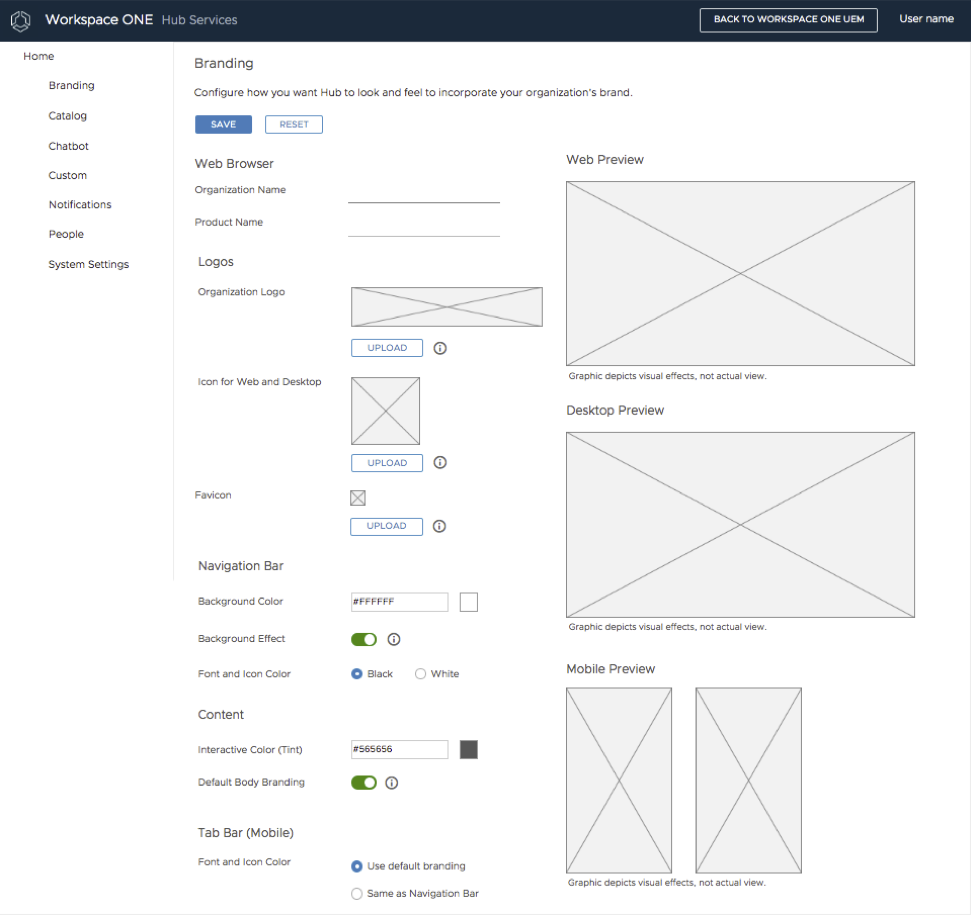Show info for Background Effect
This screenshot has width=975, height=920.
tap(394, 640)
